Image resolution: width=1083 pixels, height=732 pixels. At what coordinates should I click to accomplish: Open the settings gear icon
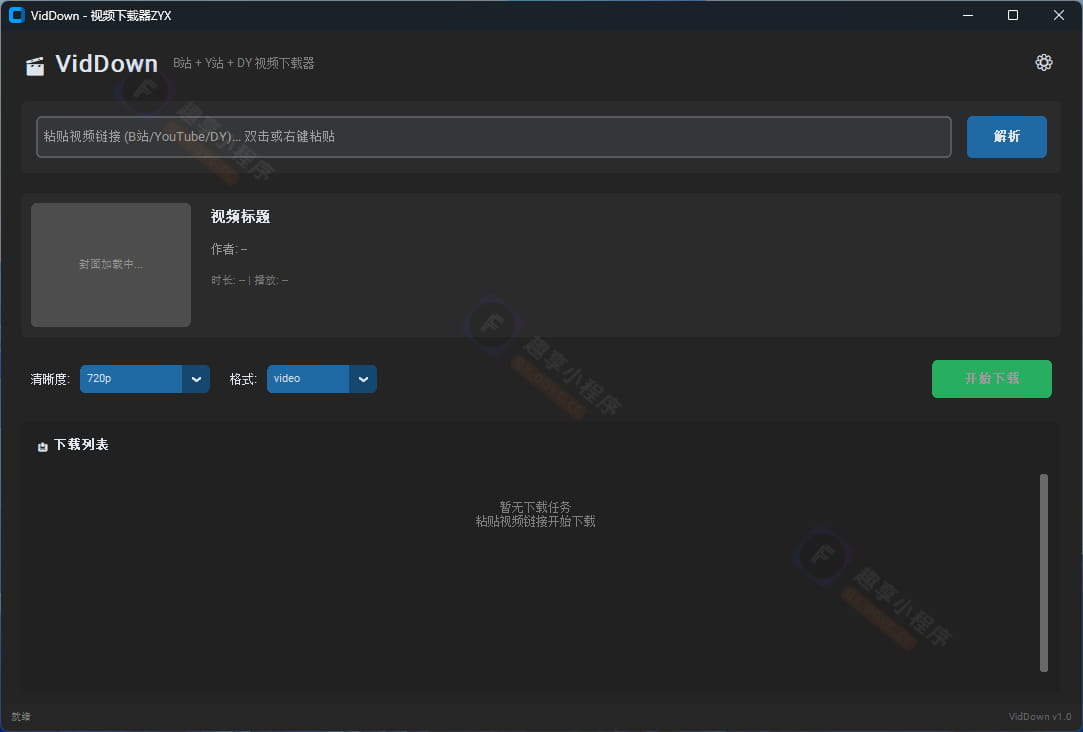point(1044,62)
